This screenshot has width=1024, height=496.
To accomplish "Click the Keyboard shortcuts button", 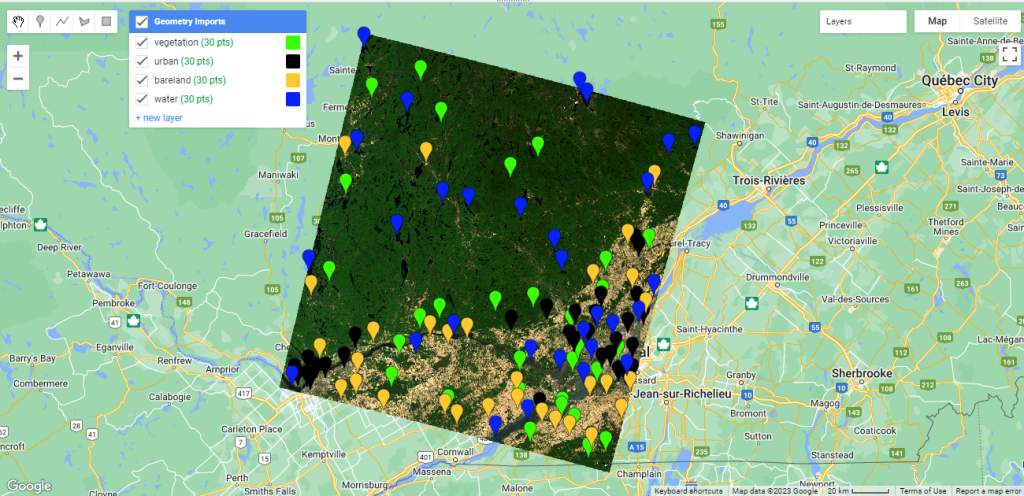I will [690, 491].
